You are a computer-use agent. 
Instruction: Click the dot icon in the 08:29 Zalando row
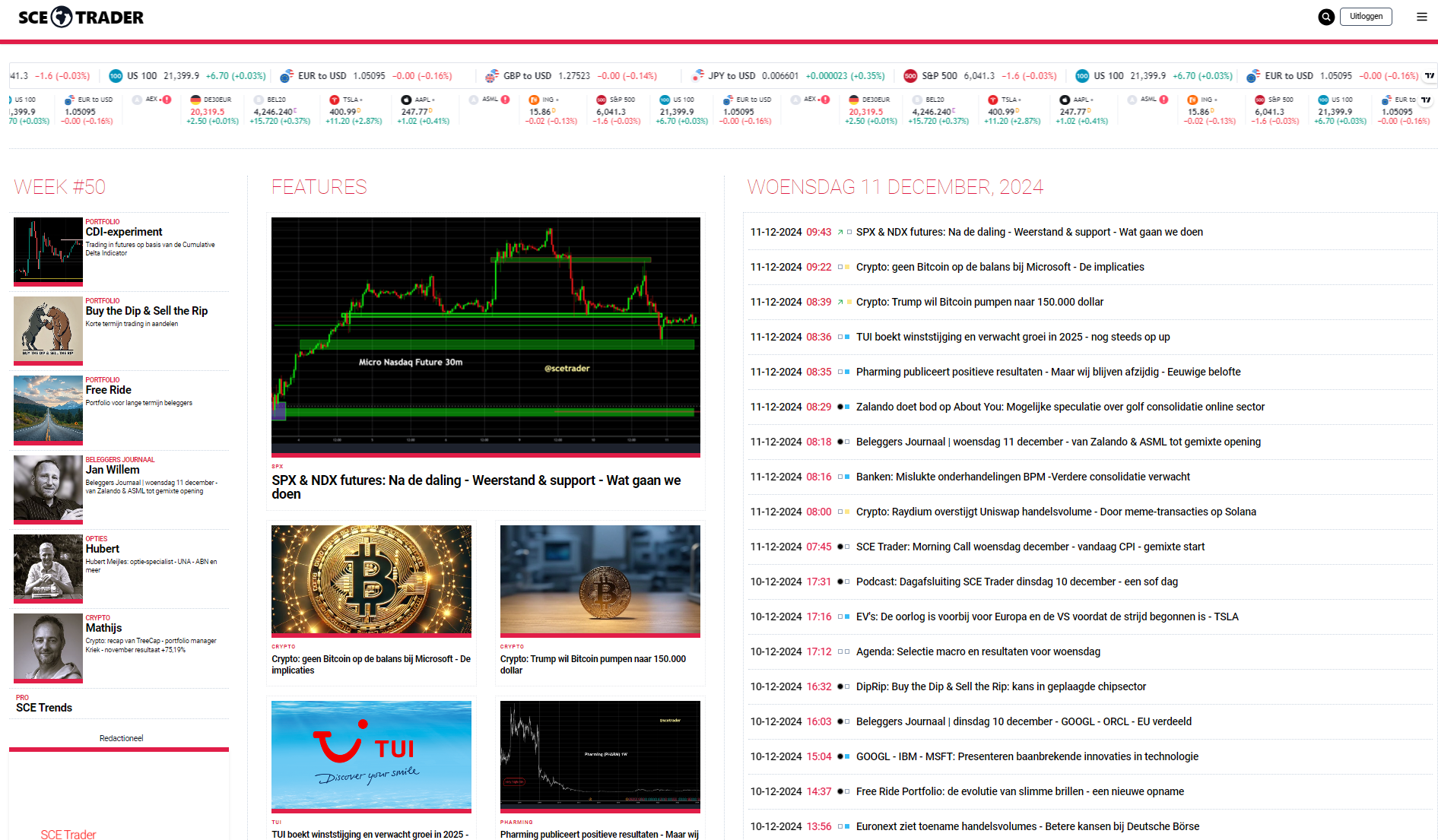(840, 407)
